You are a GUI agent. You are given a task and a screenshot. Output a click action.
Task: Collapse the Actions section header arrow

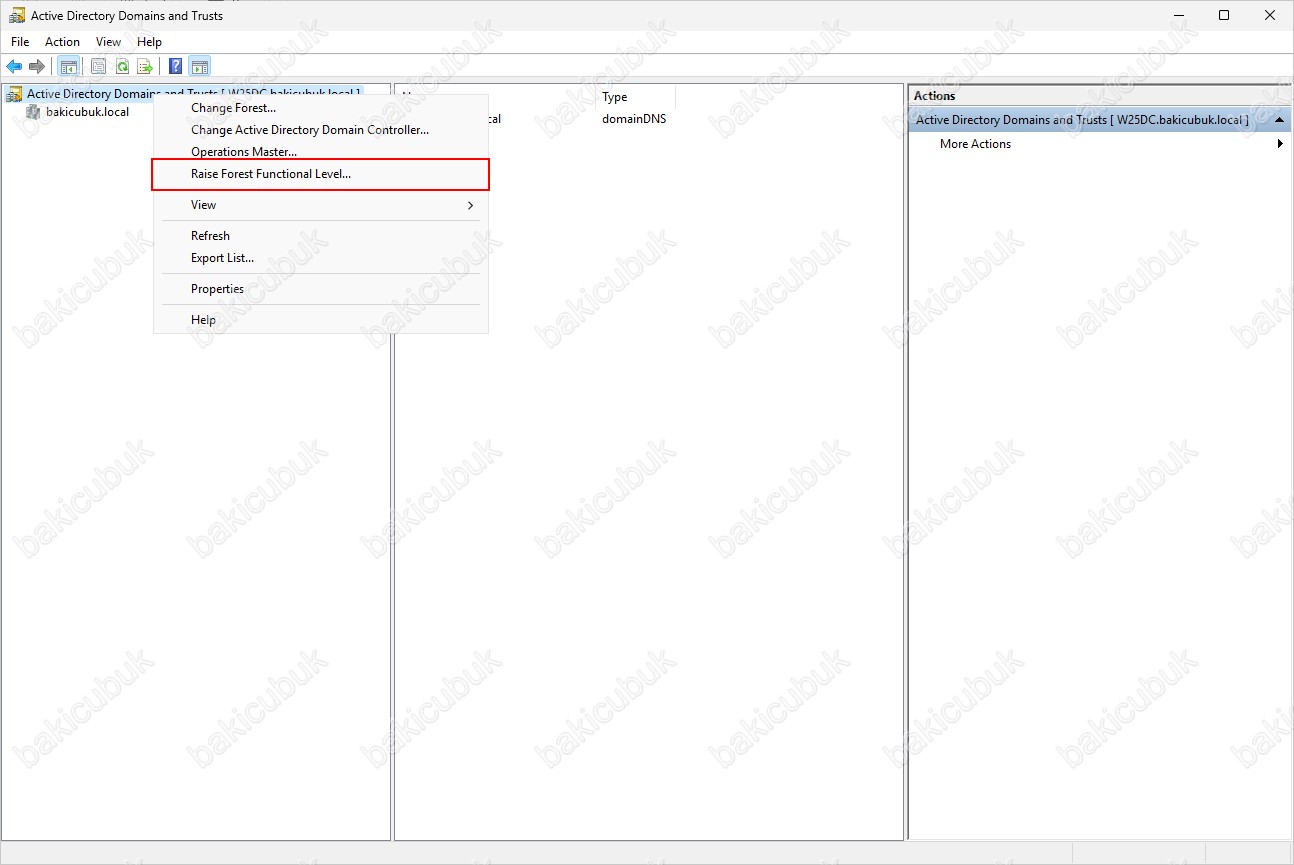point(1279,120)
